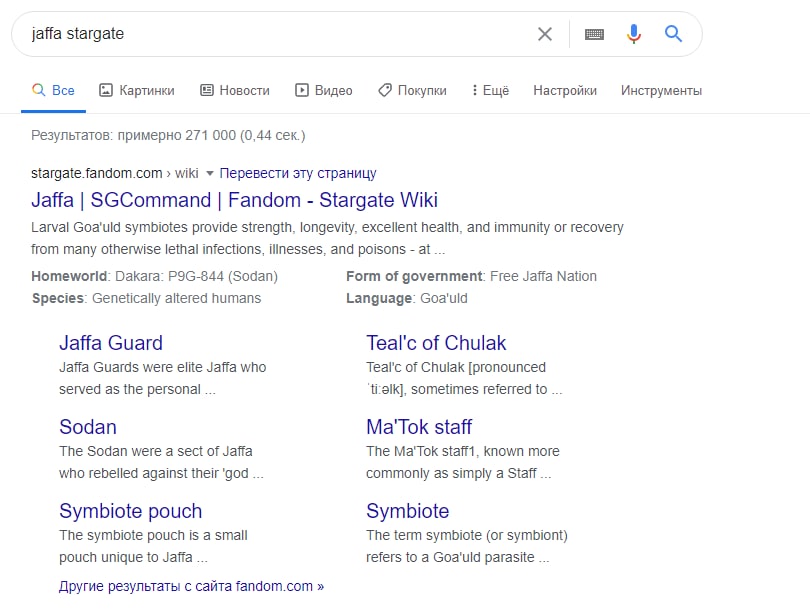The height and width of the screenshot is (615, 810).
Task: Go to Покупки shopping tab
Action: pyautogui.click(x=412, y=90)
